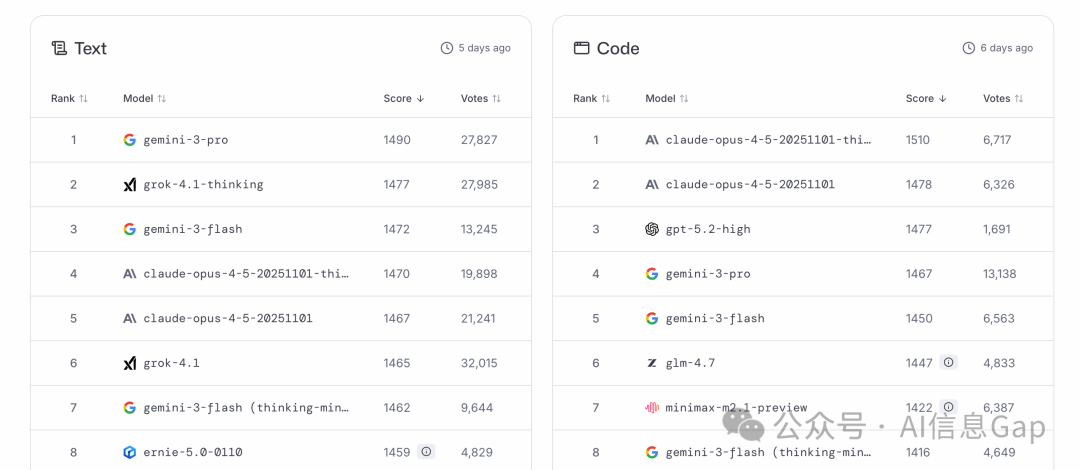Click the Baidu logo beside ernie-5.0-0110
The image size is (1080, 470).
pos(129,452)
